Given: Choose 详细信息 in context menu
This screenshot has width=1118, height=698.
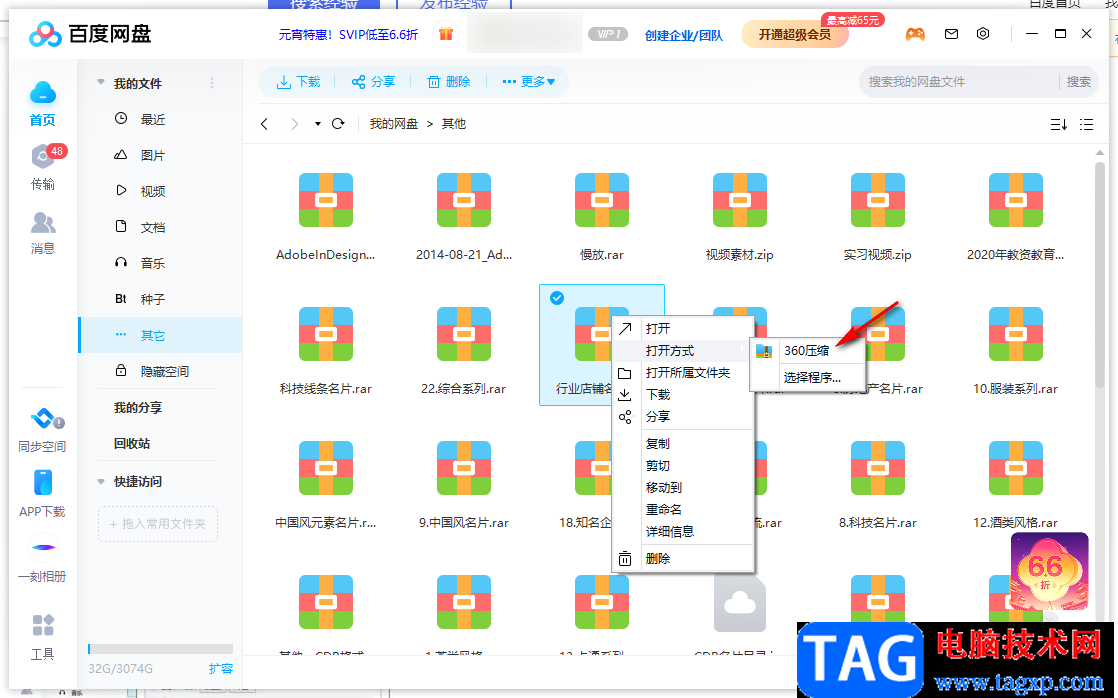Looking at the screenshot, I should pos(683,531).
